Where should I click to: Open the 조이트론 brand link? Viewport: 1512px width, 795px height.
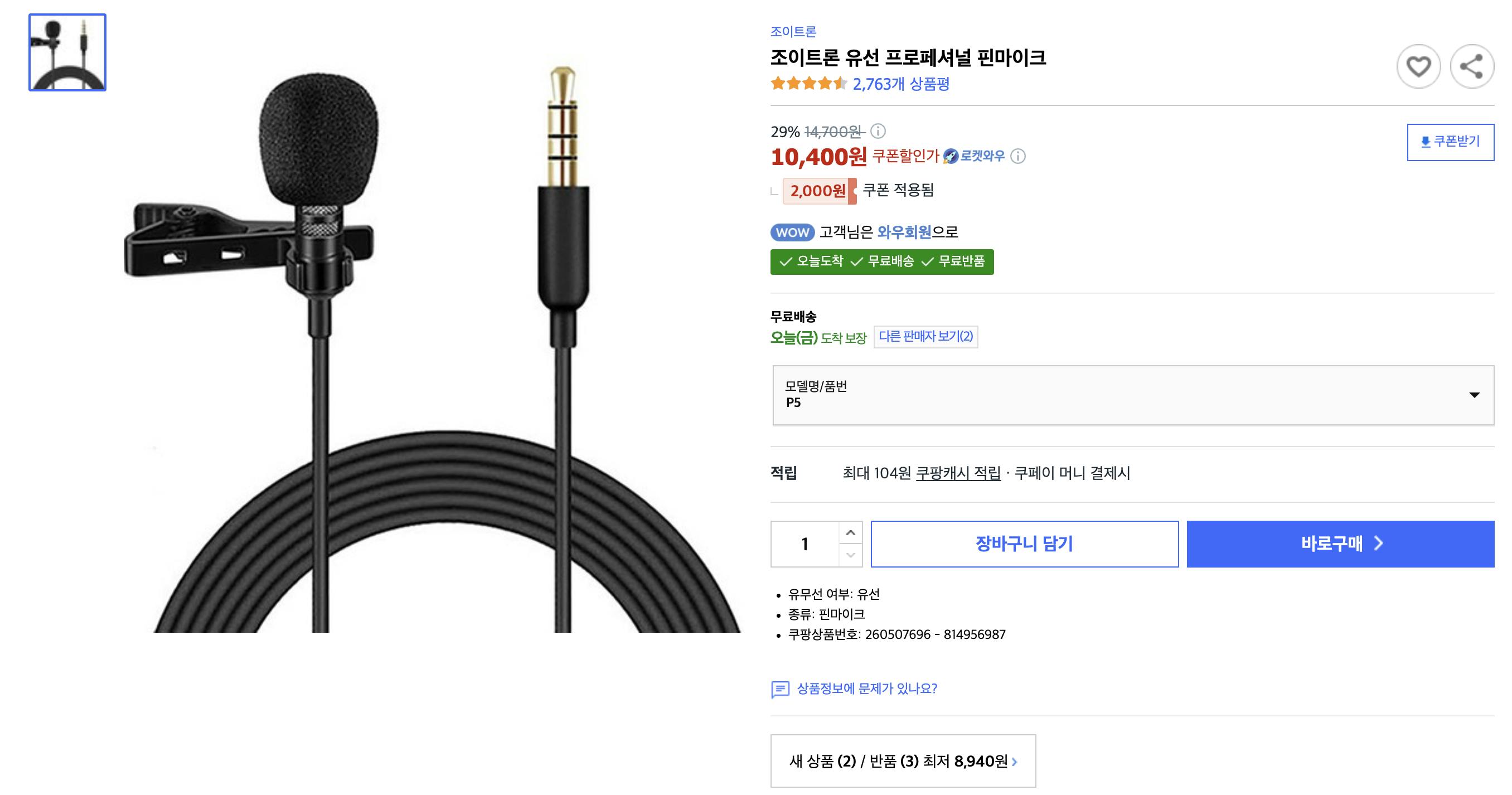tap(793, 32)
